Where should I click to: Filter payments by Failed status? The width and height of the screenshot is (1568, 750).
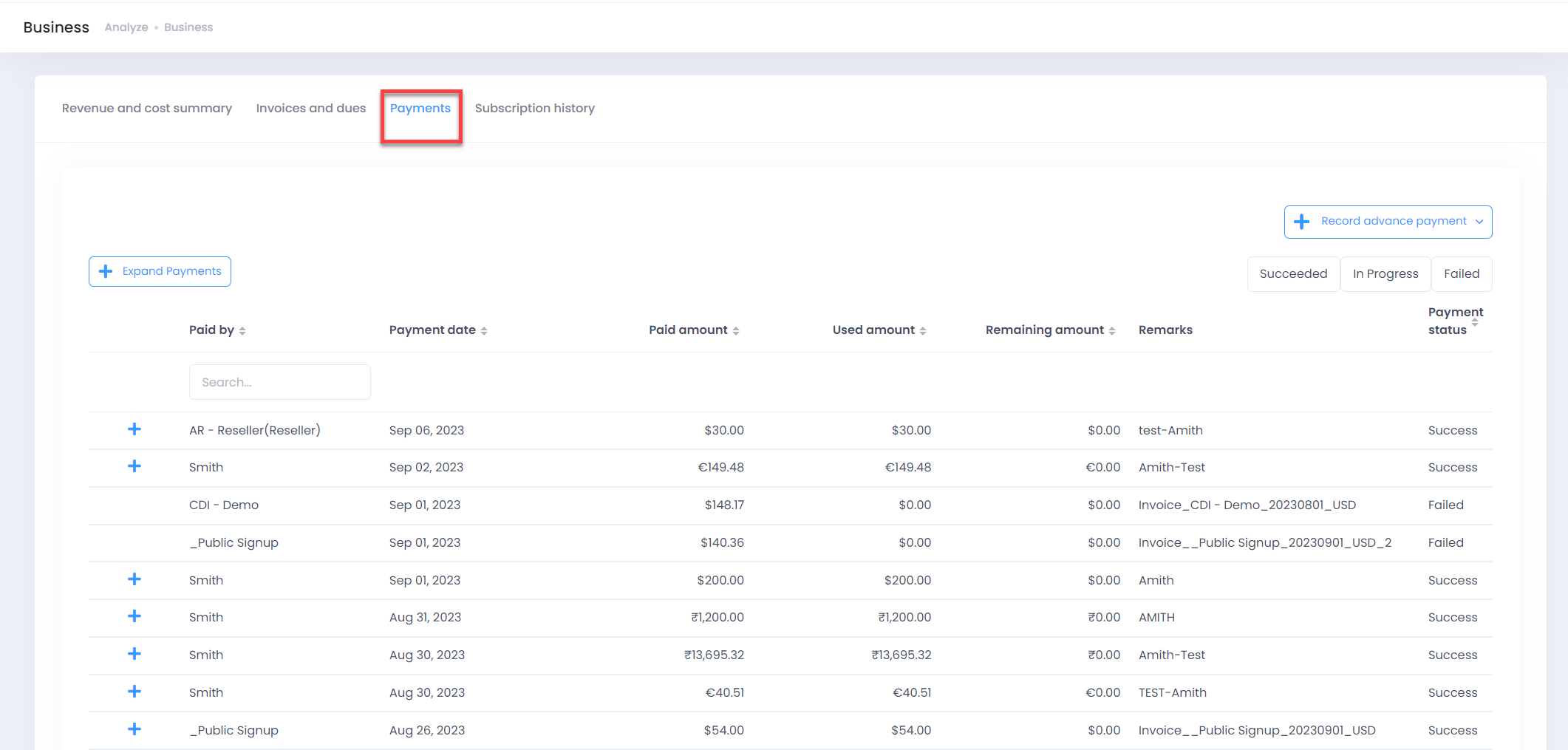[x=1462, y=274]
